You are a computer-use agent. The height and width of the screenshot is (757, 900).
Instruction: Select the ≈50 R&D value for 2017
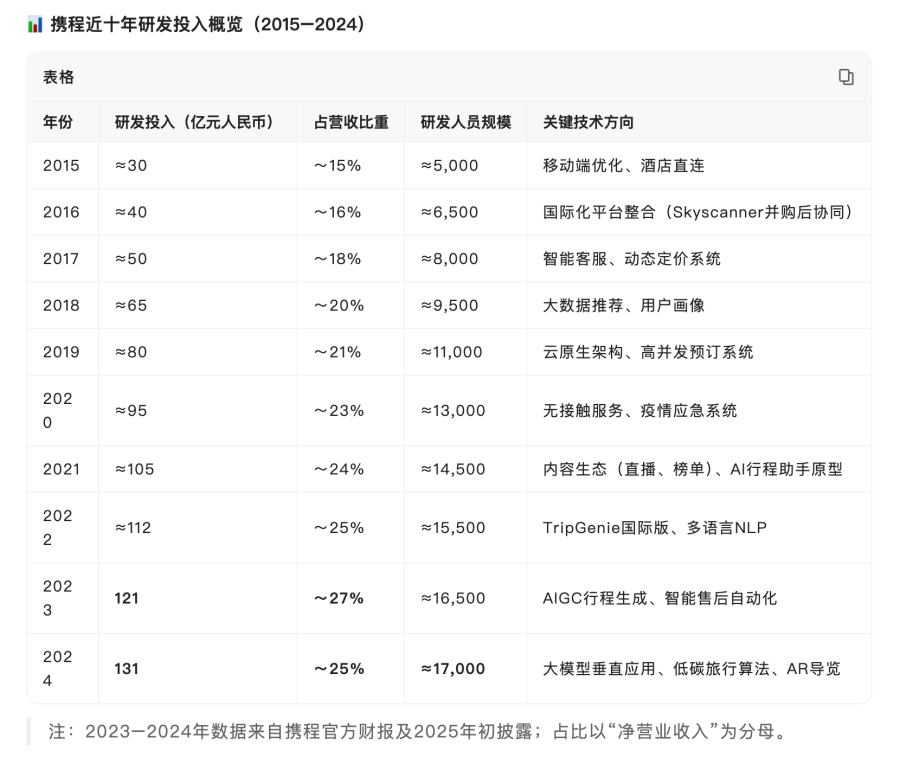(131, 259)
